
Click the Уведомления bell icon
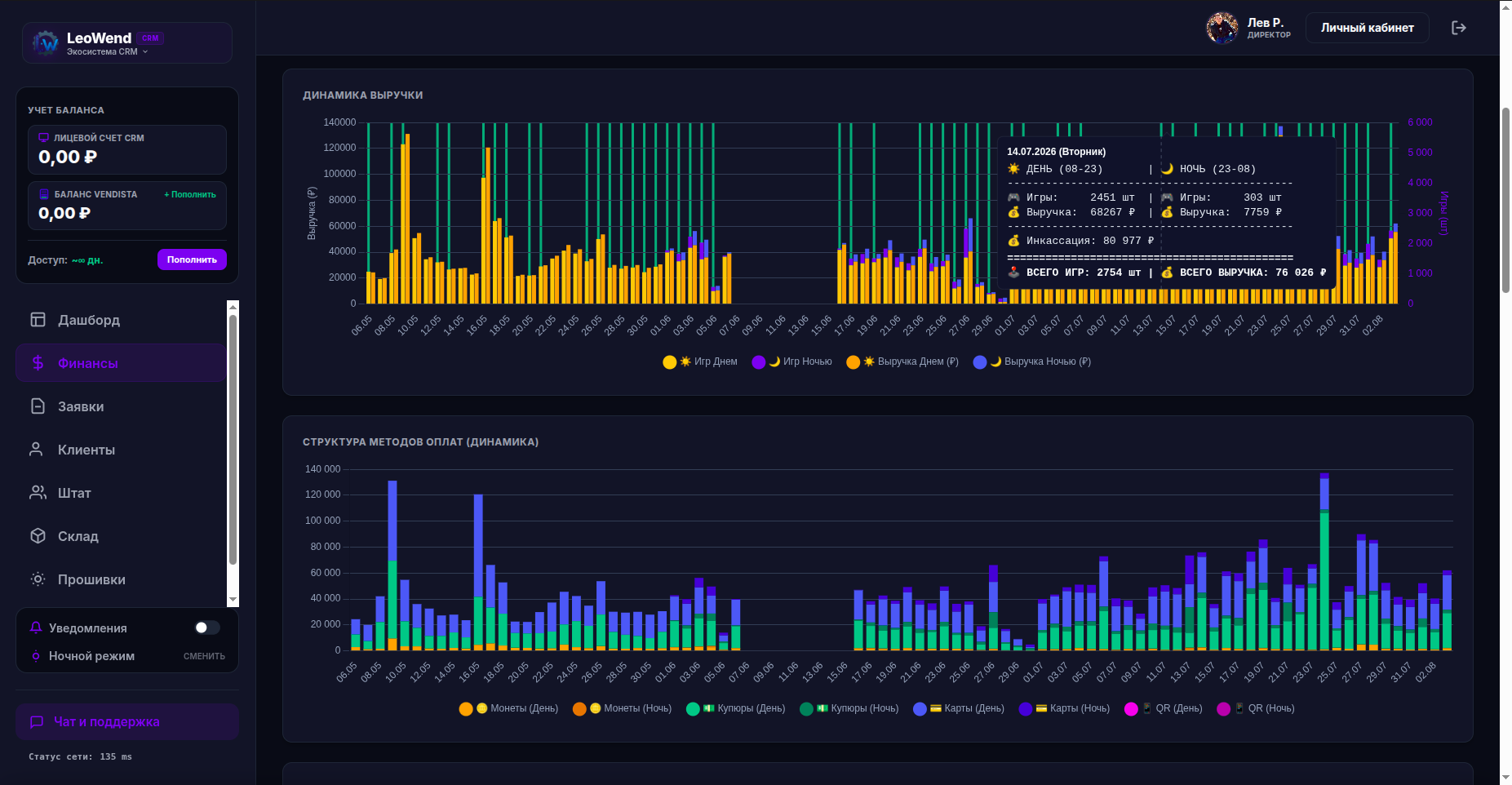point(36,628)
